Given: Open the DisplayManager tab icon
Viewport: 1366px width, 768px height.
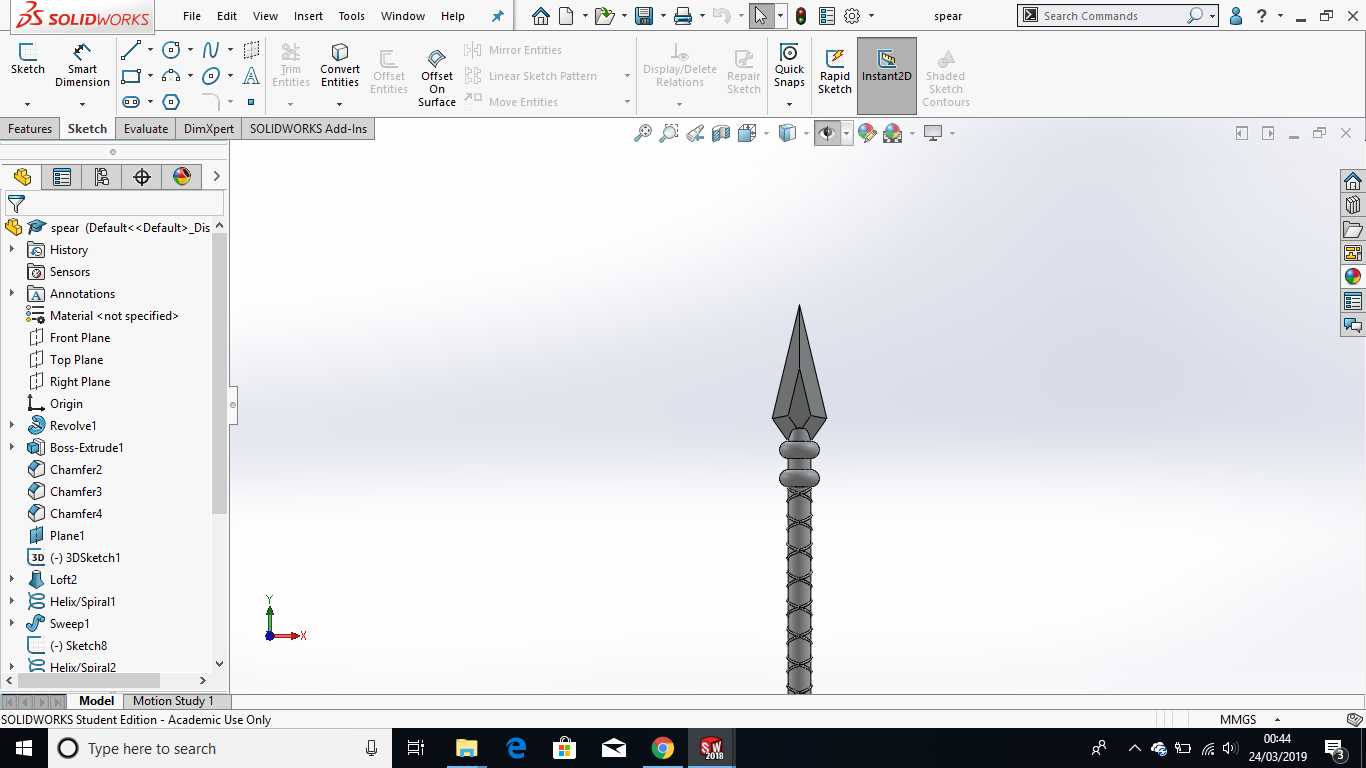Looking at the screenshot, I should [182, 177].
